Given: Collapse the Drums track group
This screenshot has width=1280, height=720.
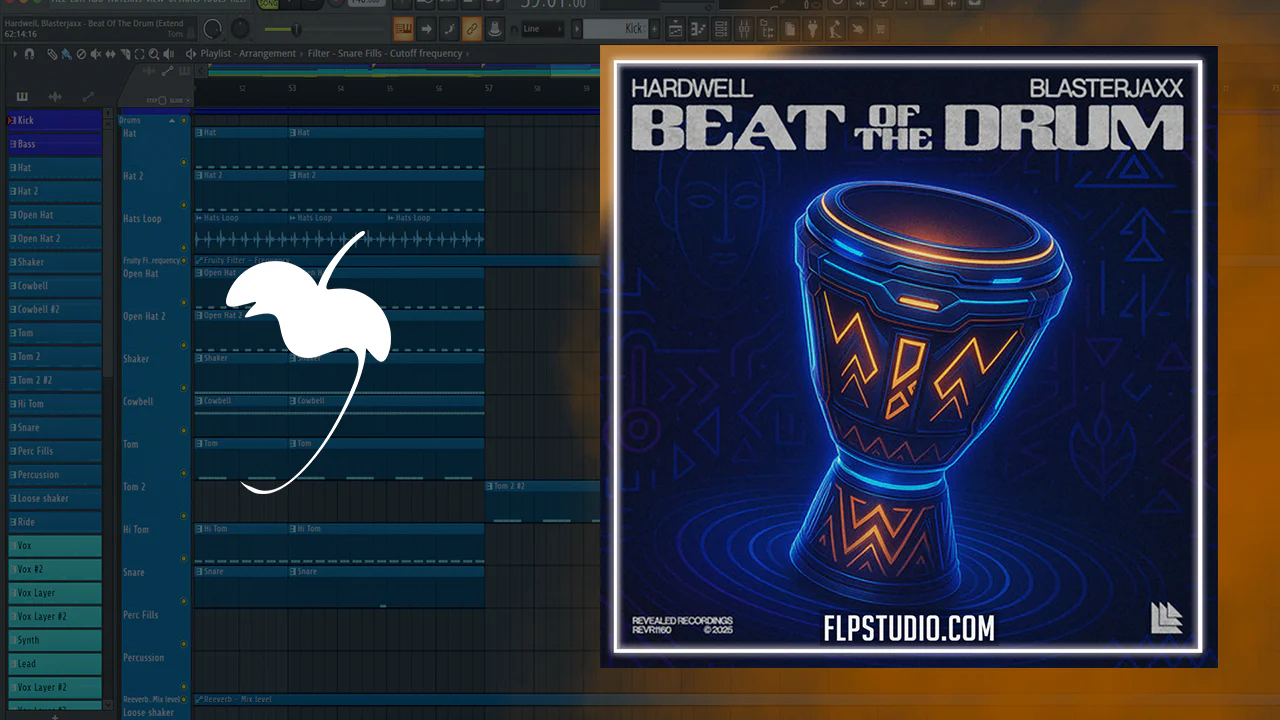Looking at the screenshot, I should [171, 121].
